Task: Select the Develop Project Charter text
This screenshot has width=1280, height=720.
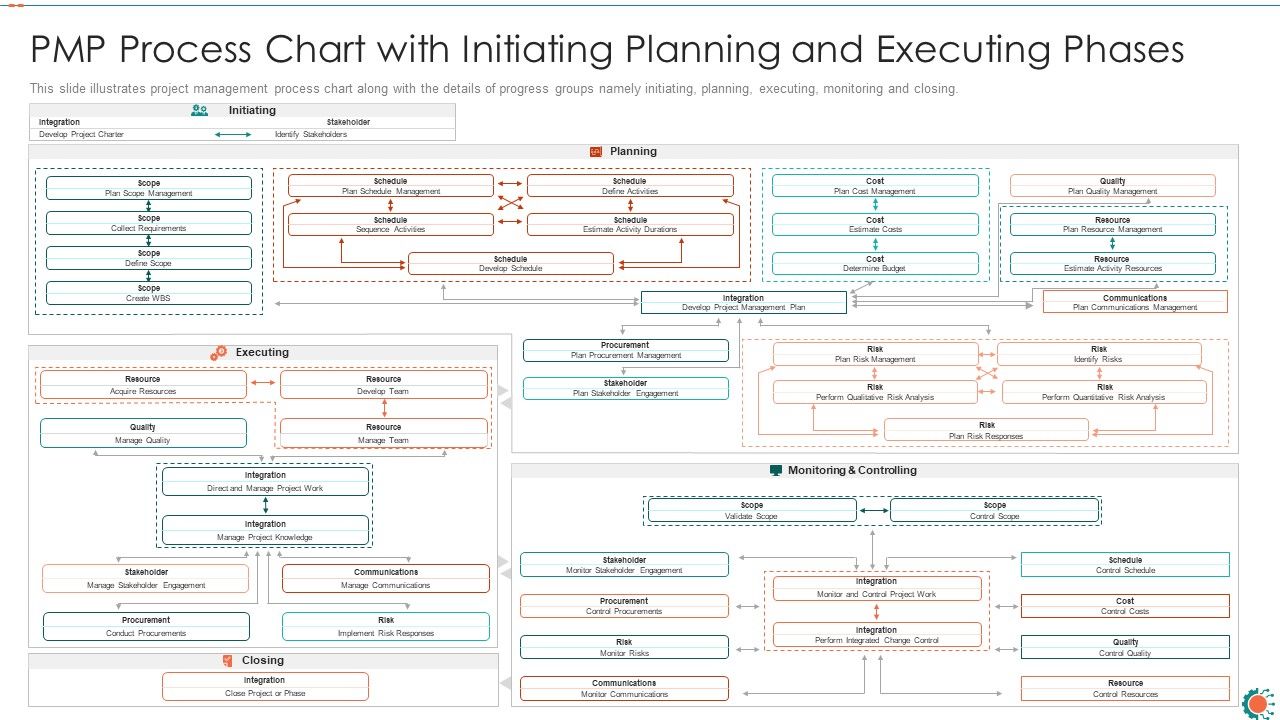Action: tap(81, 134)
